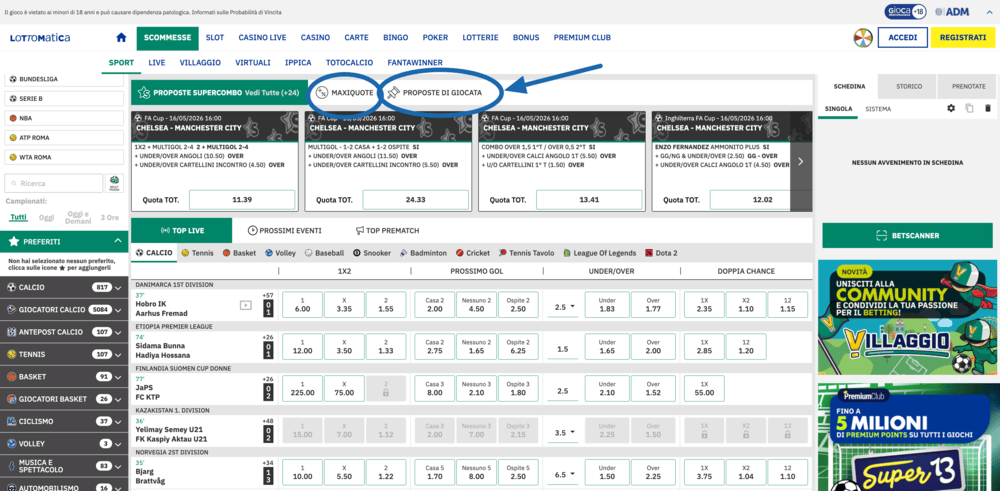Select the Badminton sport filter
The width and height of the screenshot is (1000, 491).
(x=423, y=253)
